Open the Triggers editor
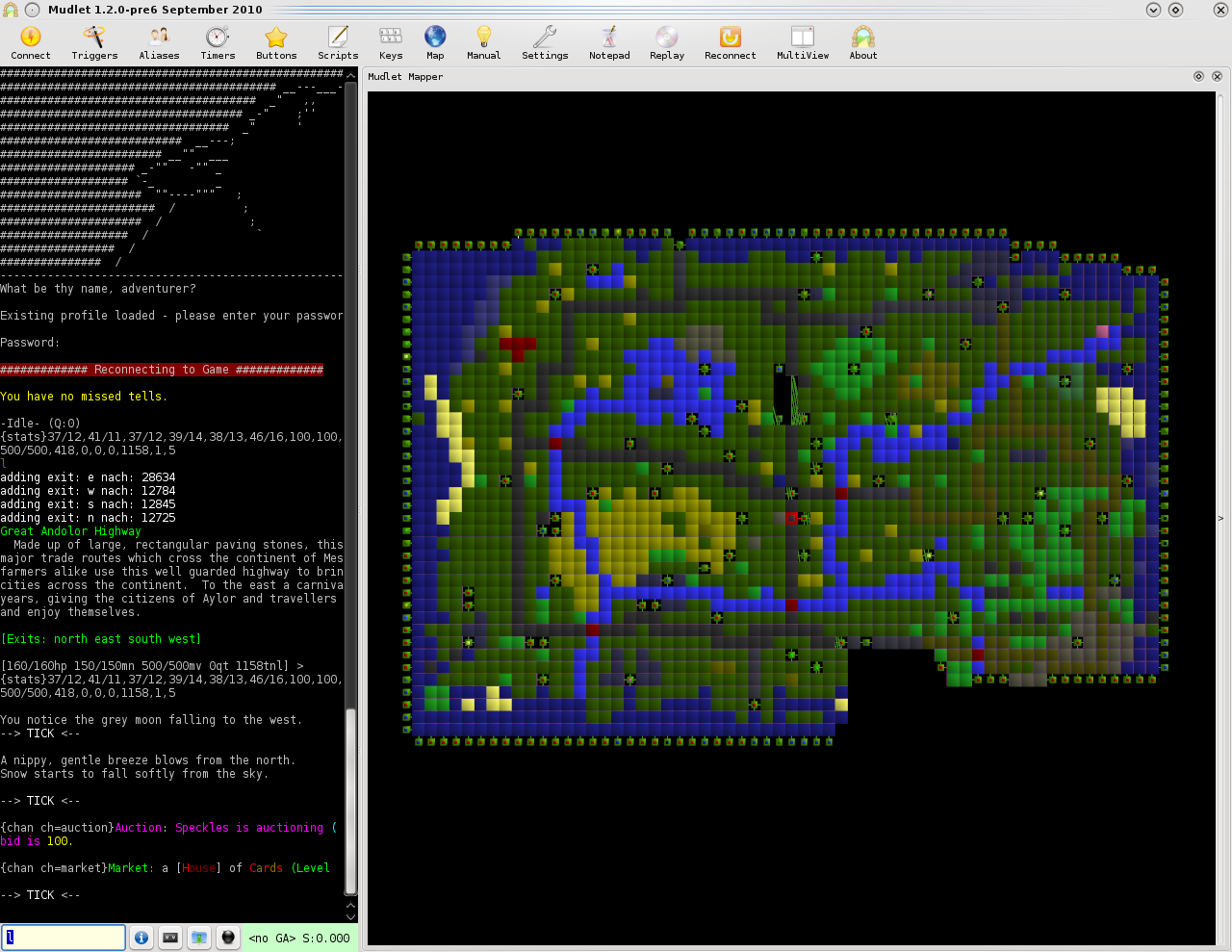This screenshot has height=952, width=1232. (x=94, y=43)
